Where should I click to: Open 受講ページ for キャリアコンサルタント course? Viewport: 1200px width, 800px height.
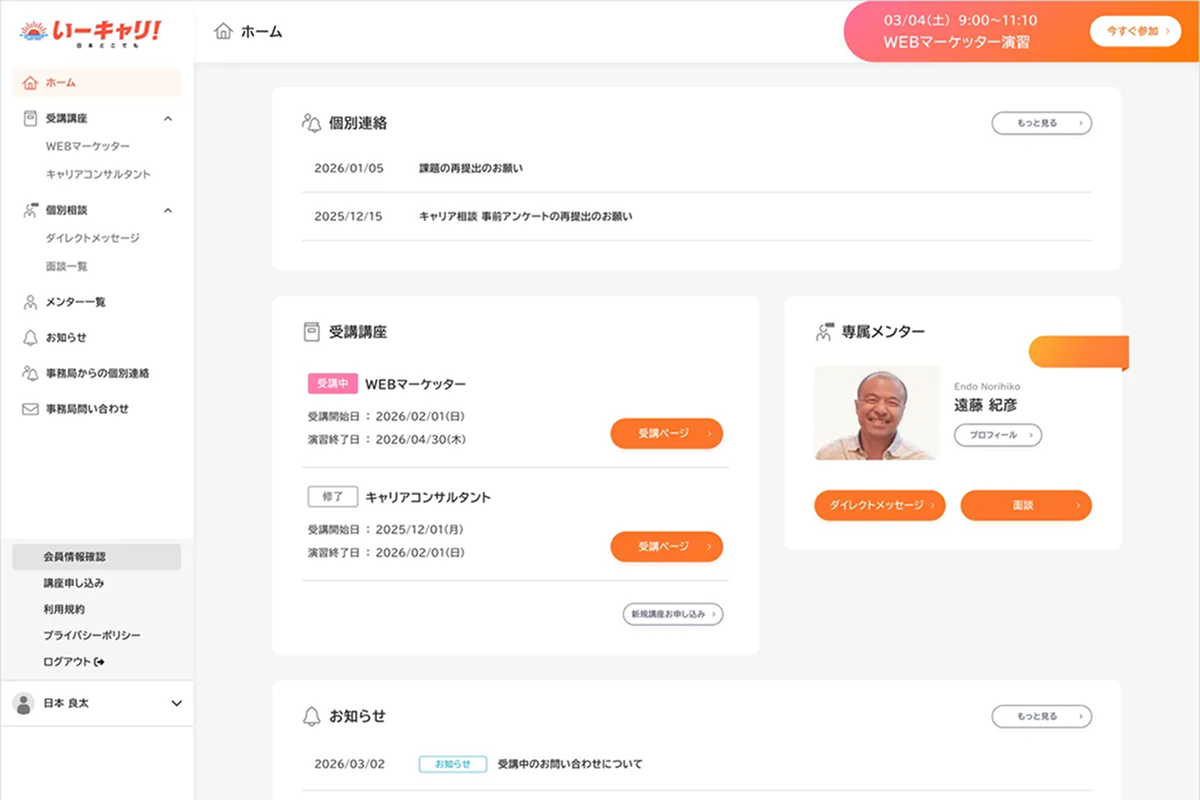(x=666, y=546)
